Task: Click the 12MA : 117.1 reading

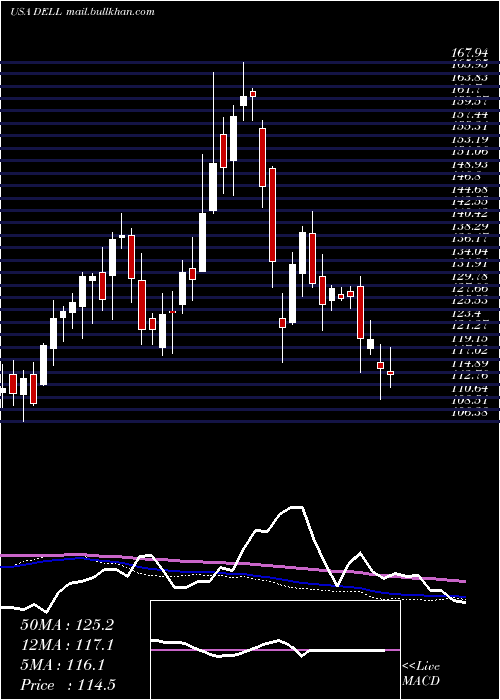Action: click(x=67, y=645)
